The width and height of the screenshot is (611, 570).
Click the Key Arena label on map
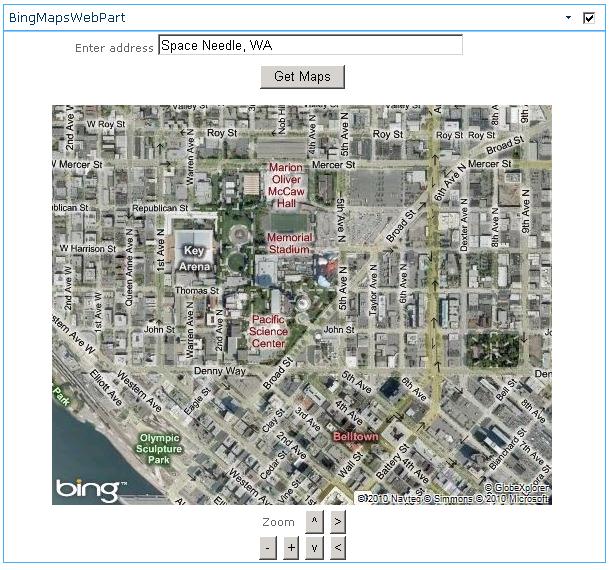(x=194, y=258)
